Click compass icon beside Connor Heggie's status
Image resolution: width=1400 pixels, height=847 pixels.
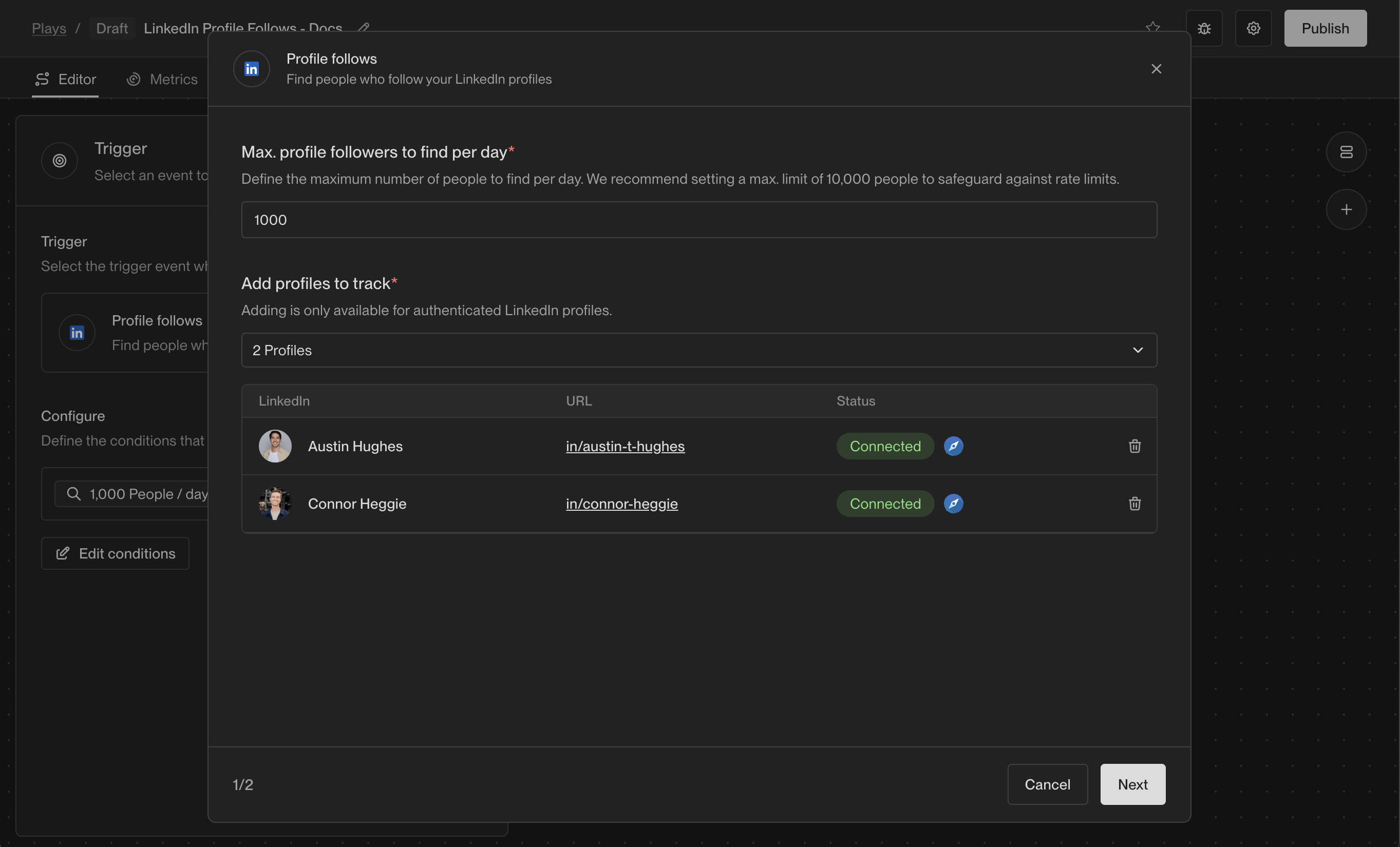pos(953,503)
